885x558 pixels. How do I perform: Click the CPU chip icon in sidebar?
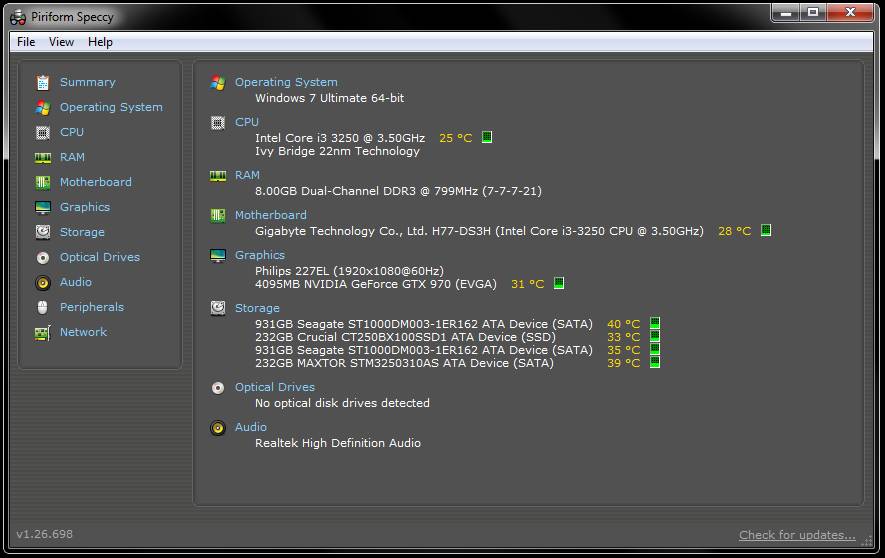[x=43, y=133]
